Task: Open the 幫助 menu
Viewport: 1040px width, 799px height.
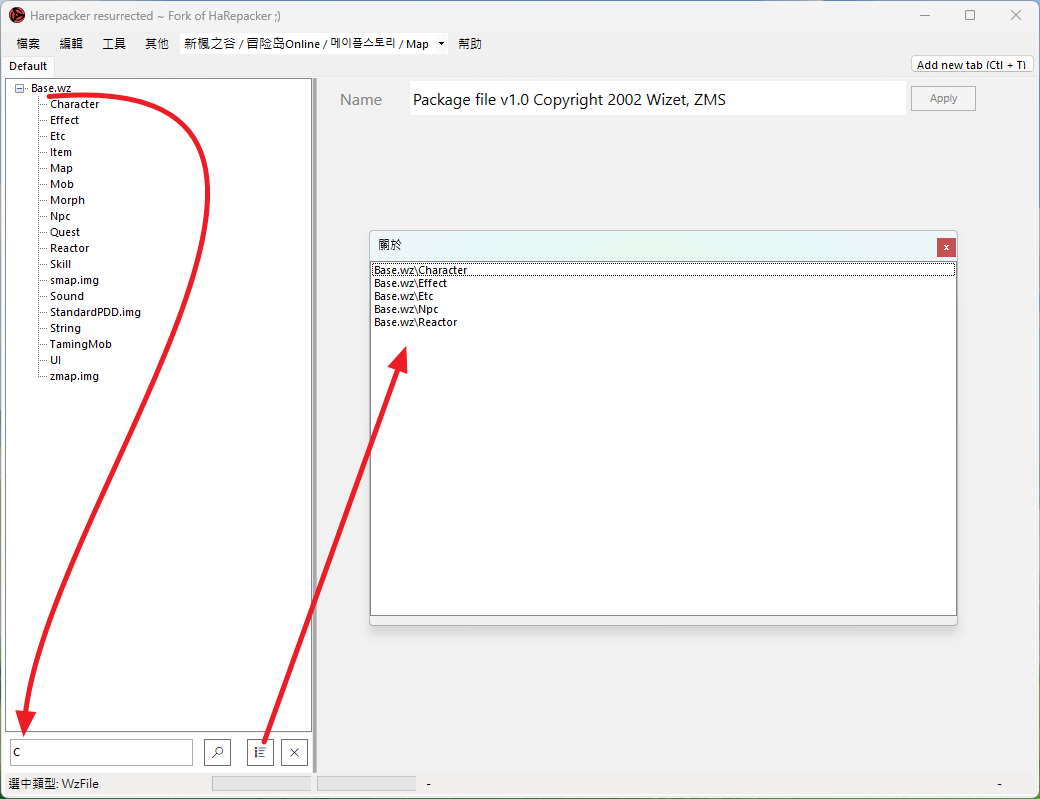Action: [x=470, y=44]
